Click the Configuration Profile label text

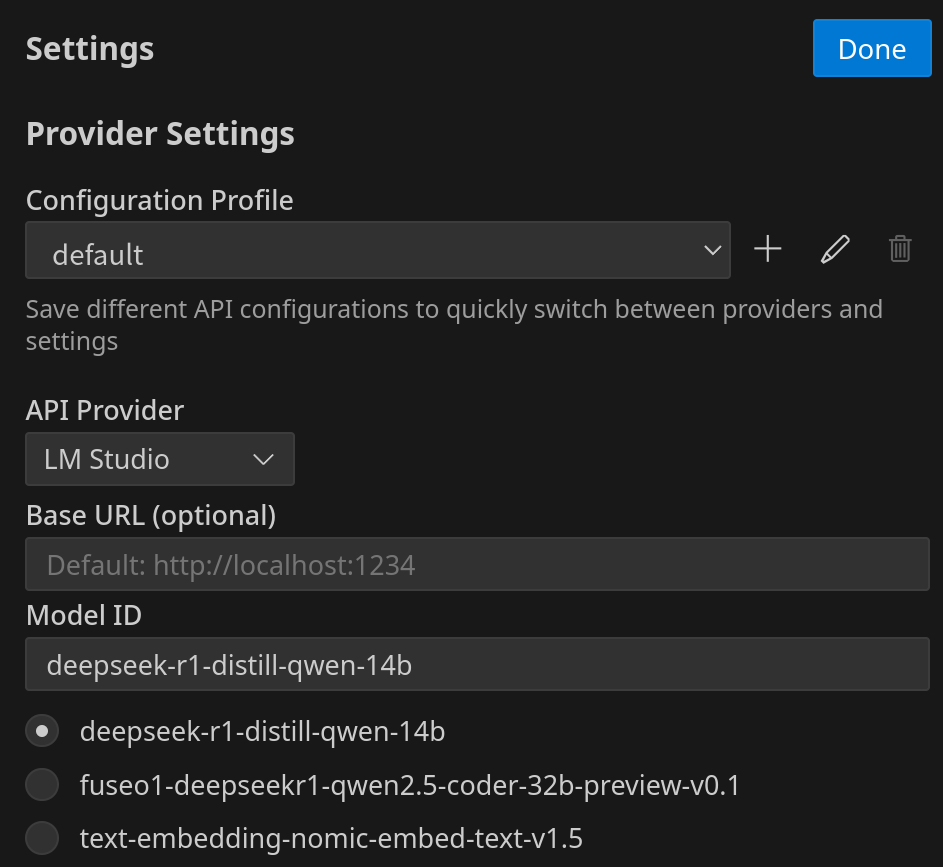pos(160,200)
